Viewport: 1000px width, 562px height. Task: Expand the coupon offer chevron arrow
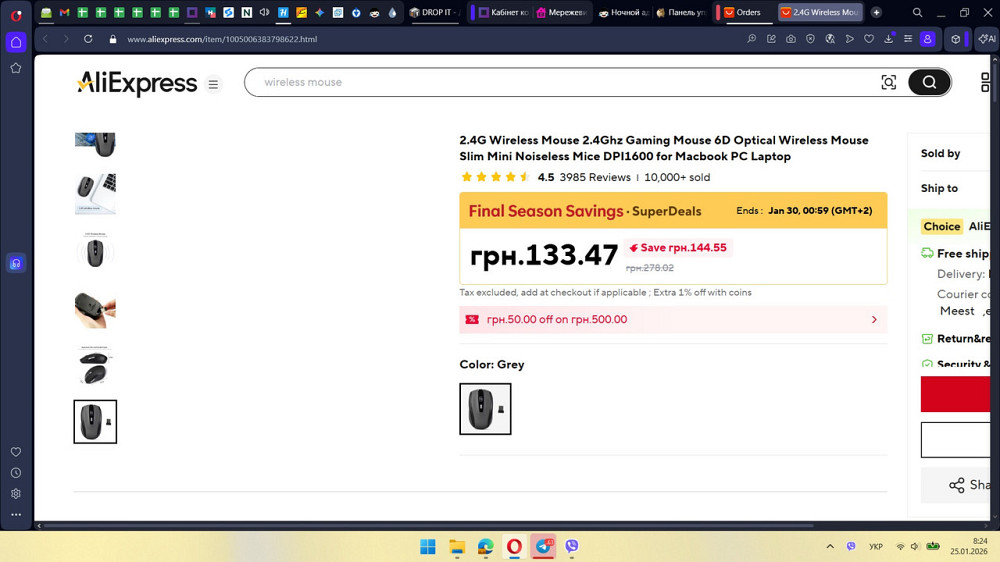tap(874, 320)
